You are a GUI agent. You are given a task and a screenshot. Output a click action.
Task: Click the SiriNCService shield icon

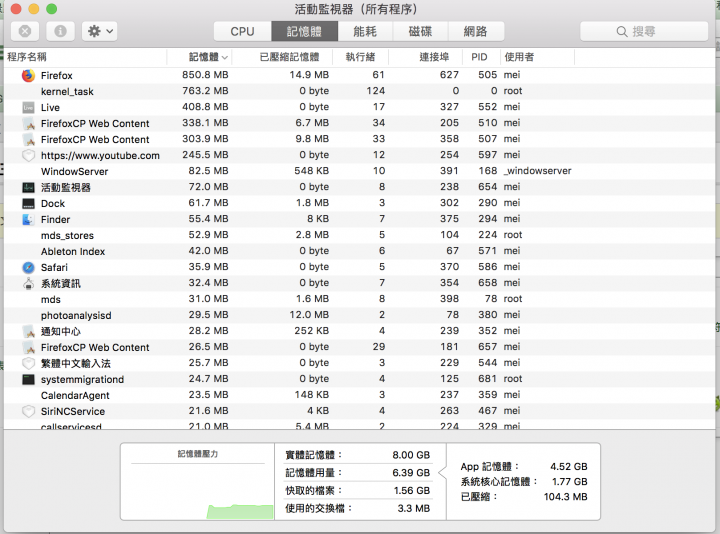(x=28, y=411)
